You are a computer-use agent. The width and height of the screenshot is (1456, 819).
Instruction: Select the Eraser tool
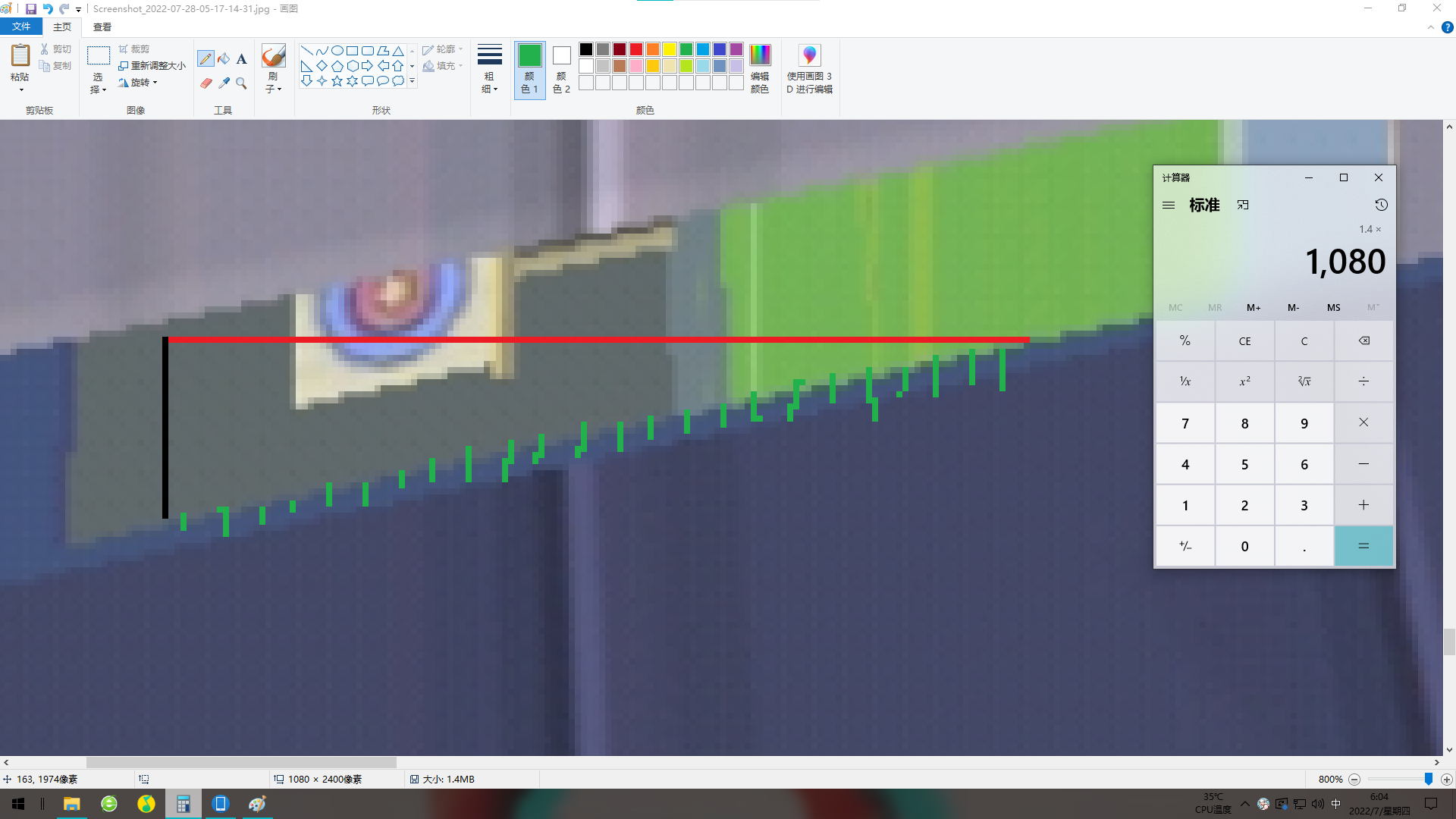pyautogui.click(x=206, y=83)
